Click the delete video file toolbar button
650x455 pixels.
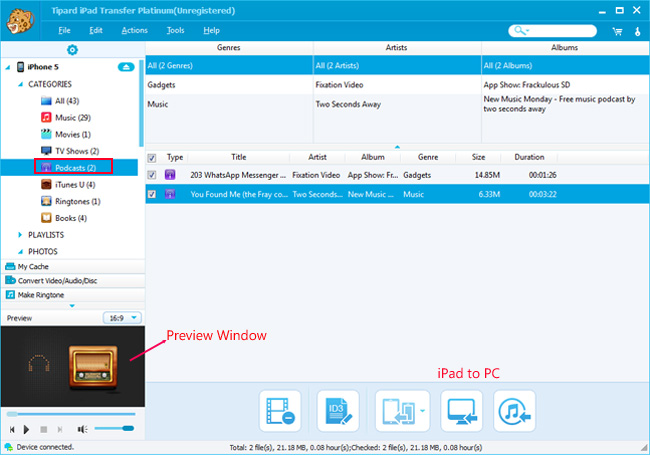(x=280, y=411)
